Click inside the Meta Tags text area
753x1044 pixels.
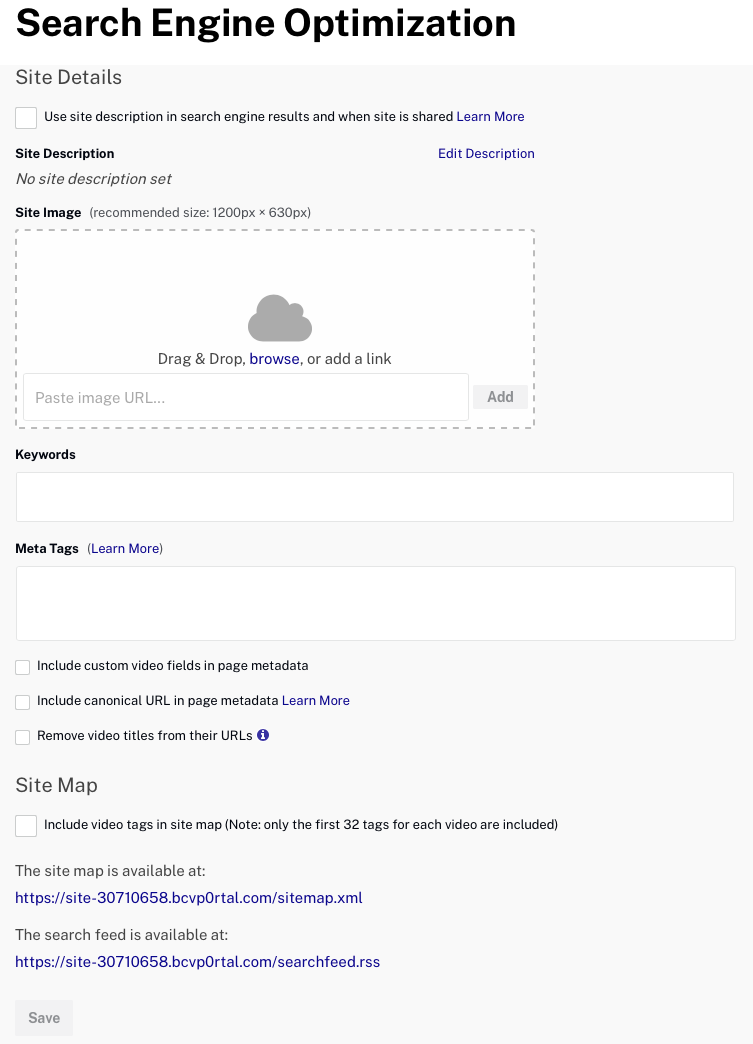(376, 603)
